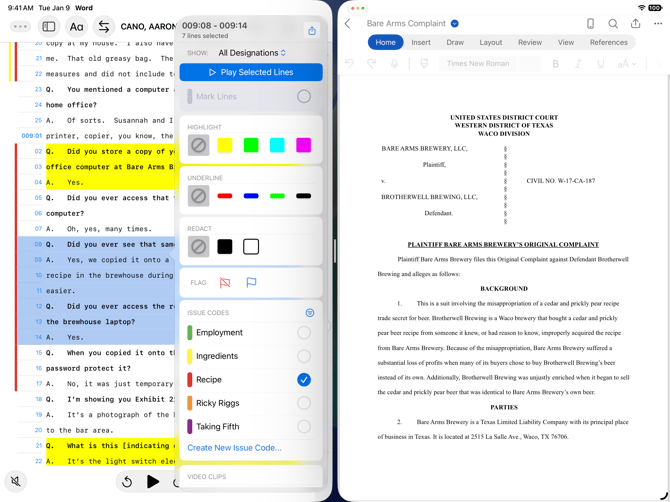Toggle the sidebar panel icon
This screenshot has width=670, height=502.
[49, 26]
